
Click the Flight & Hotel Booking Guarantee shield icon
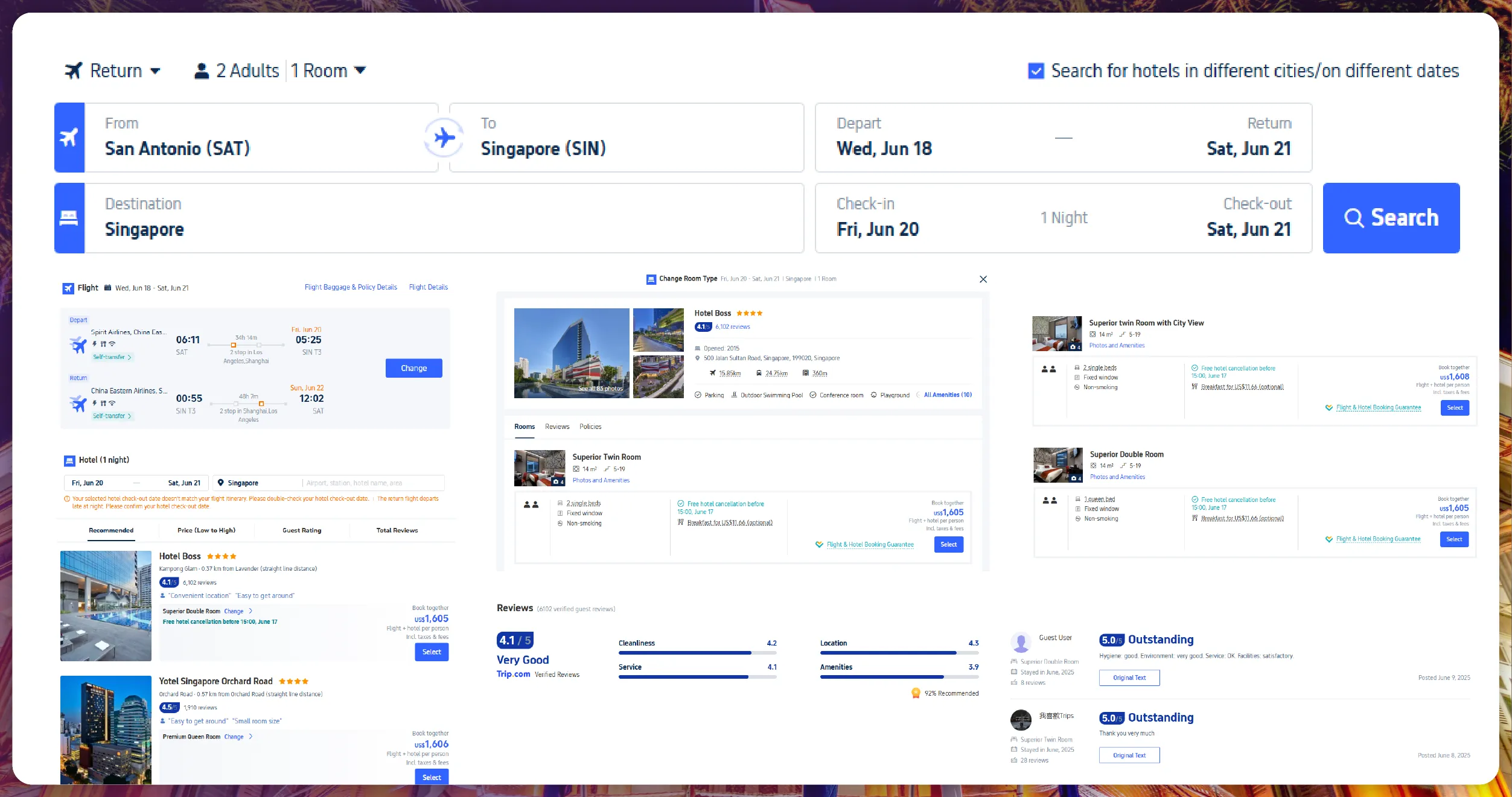pos(818,544)
